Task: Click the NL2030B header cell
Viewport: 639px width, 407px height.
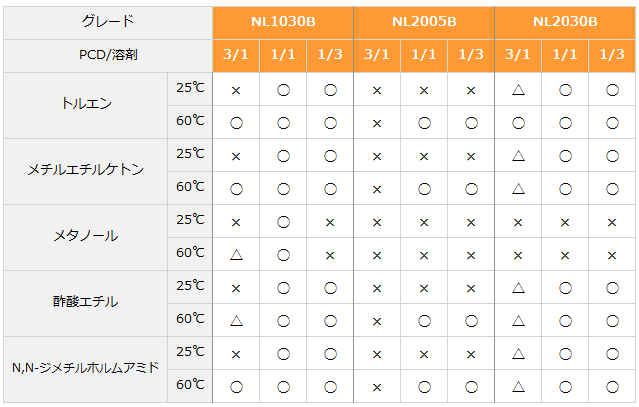Action: (x=565, y=22)
